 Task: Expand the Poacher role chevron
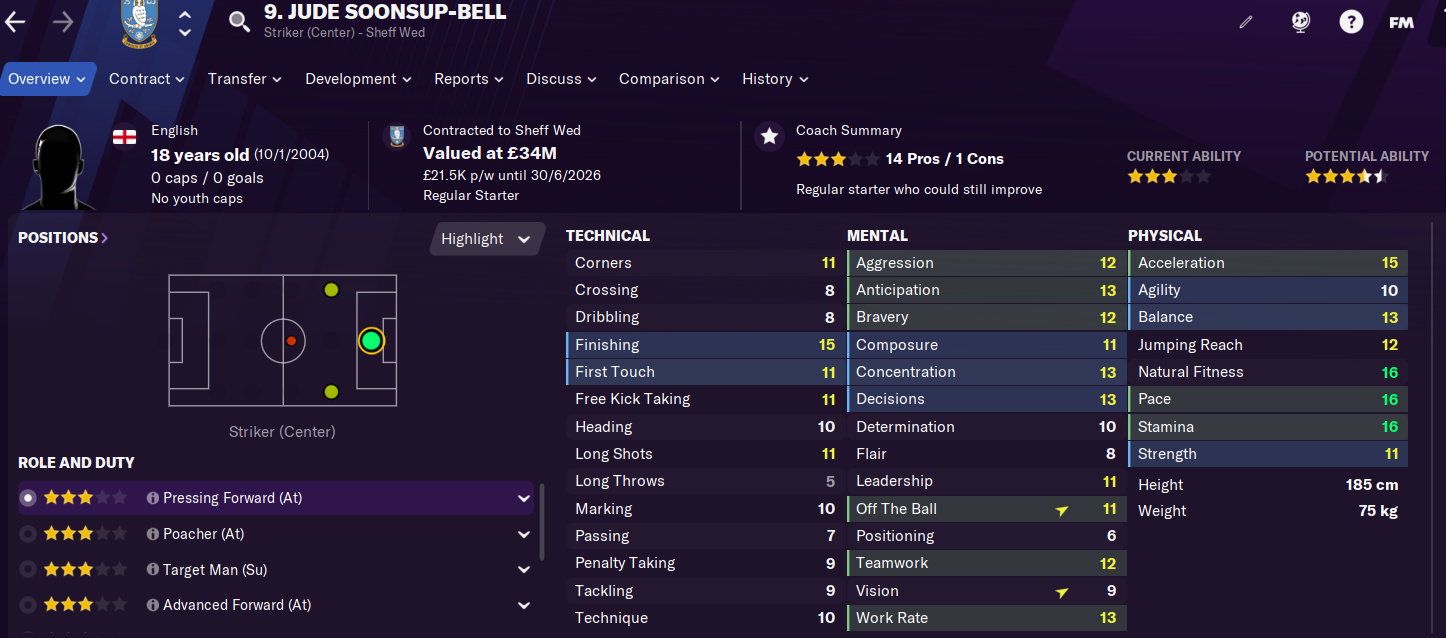pos(523,534)
